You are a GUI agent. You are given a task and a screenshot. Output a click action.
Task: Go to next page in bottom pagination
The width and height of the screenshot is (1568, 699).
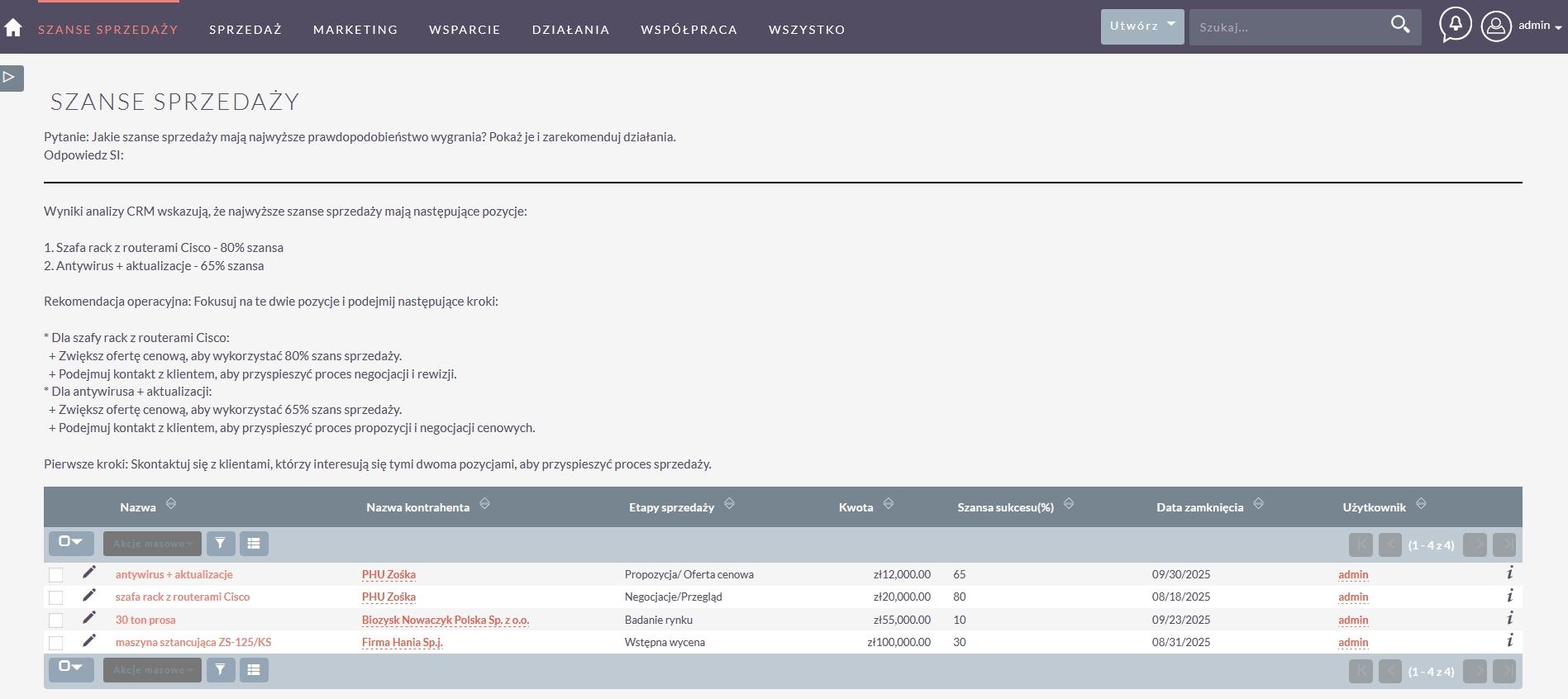coord(1475,671)
